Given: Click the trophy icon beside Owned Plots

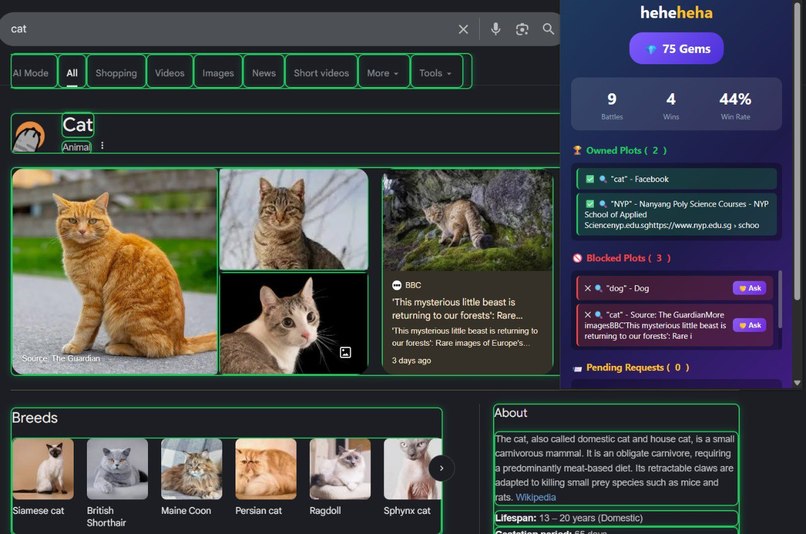Looking at the screenshot, I should 577,151.
